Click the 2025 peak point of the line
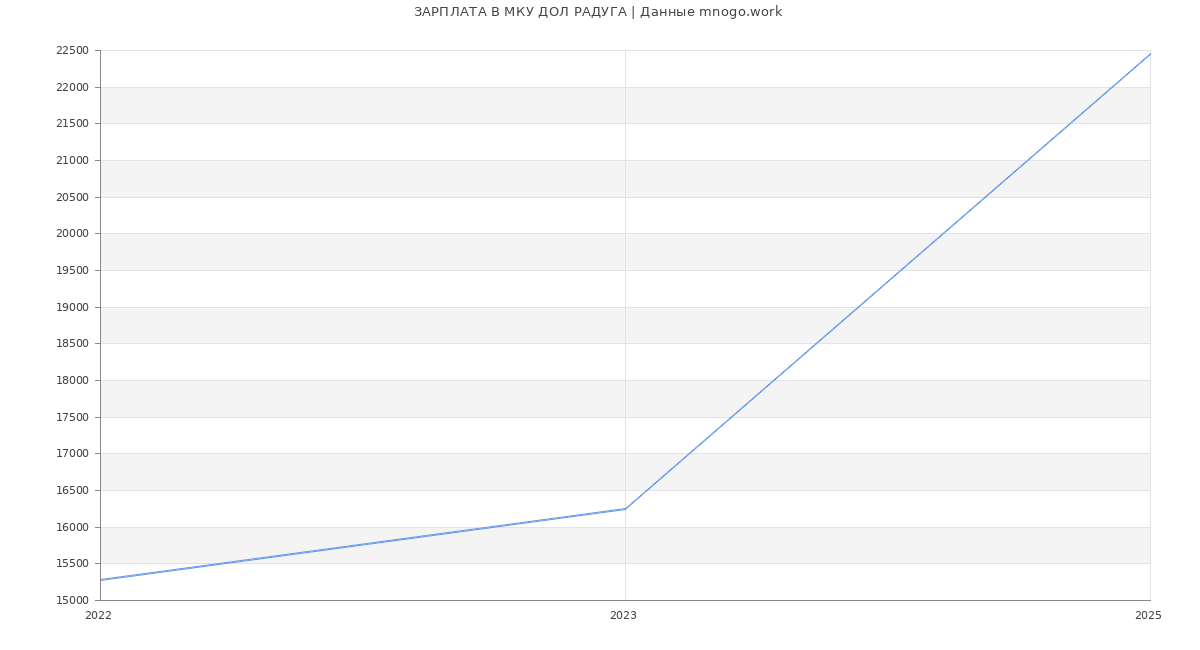 pos(1149,54)
